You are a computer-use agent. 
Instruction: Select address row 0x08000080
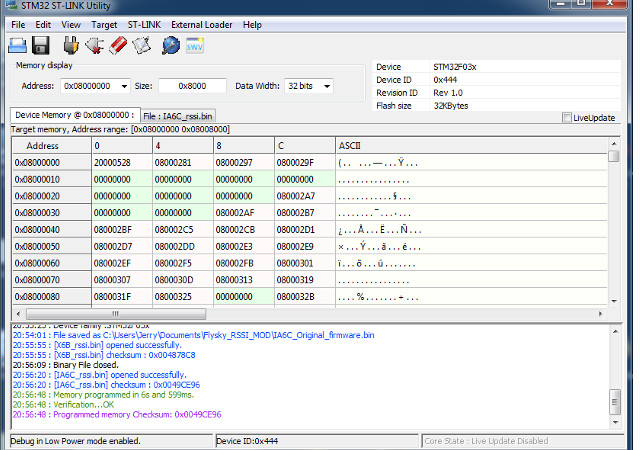(x=51, y=297)
